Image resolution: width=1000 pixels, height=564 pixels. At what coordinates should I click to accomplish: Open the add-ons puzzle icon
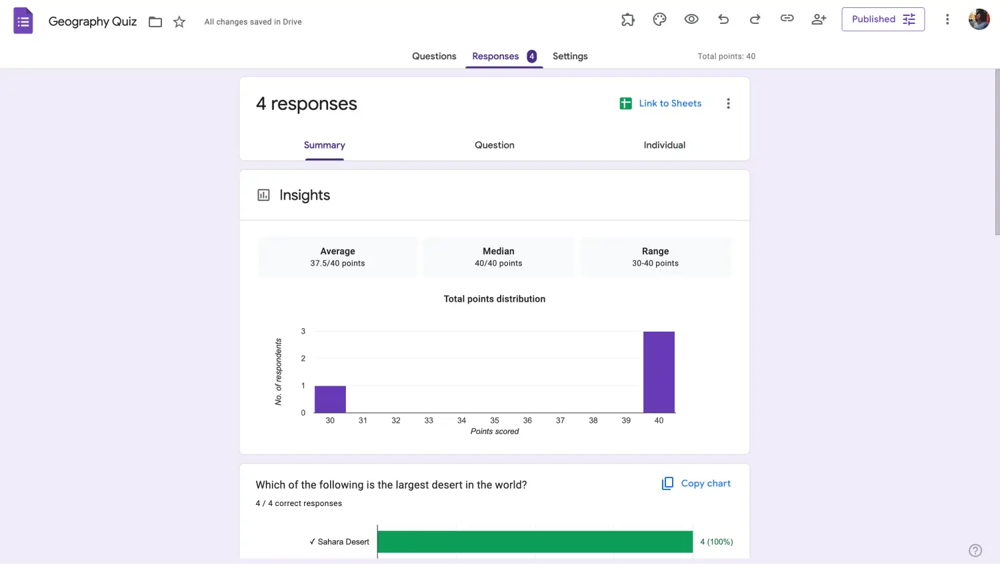pyautogui.click(x=628, y=19)
